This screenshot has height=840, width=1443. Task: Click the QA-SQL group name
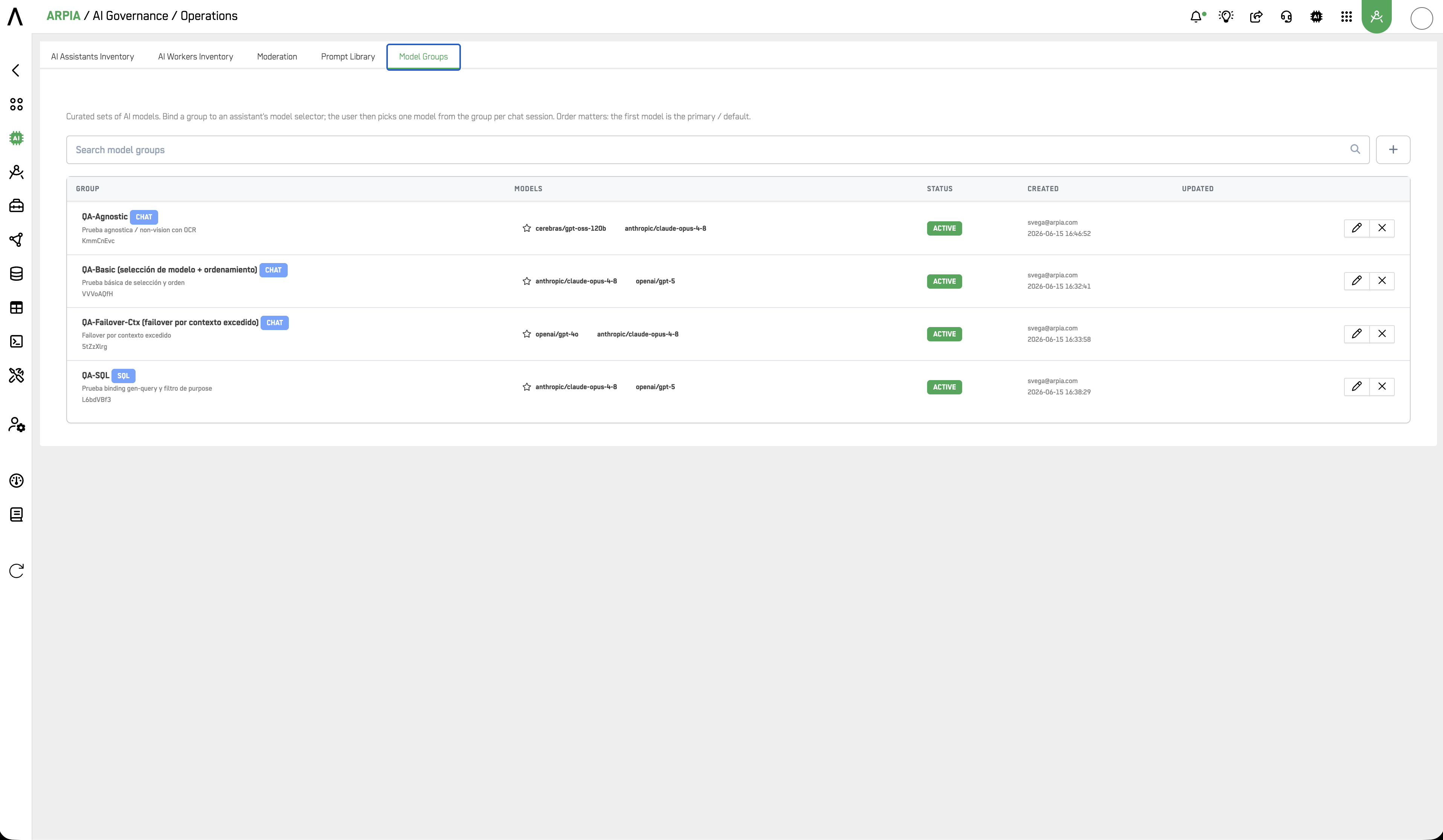pos(95,375)
